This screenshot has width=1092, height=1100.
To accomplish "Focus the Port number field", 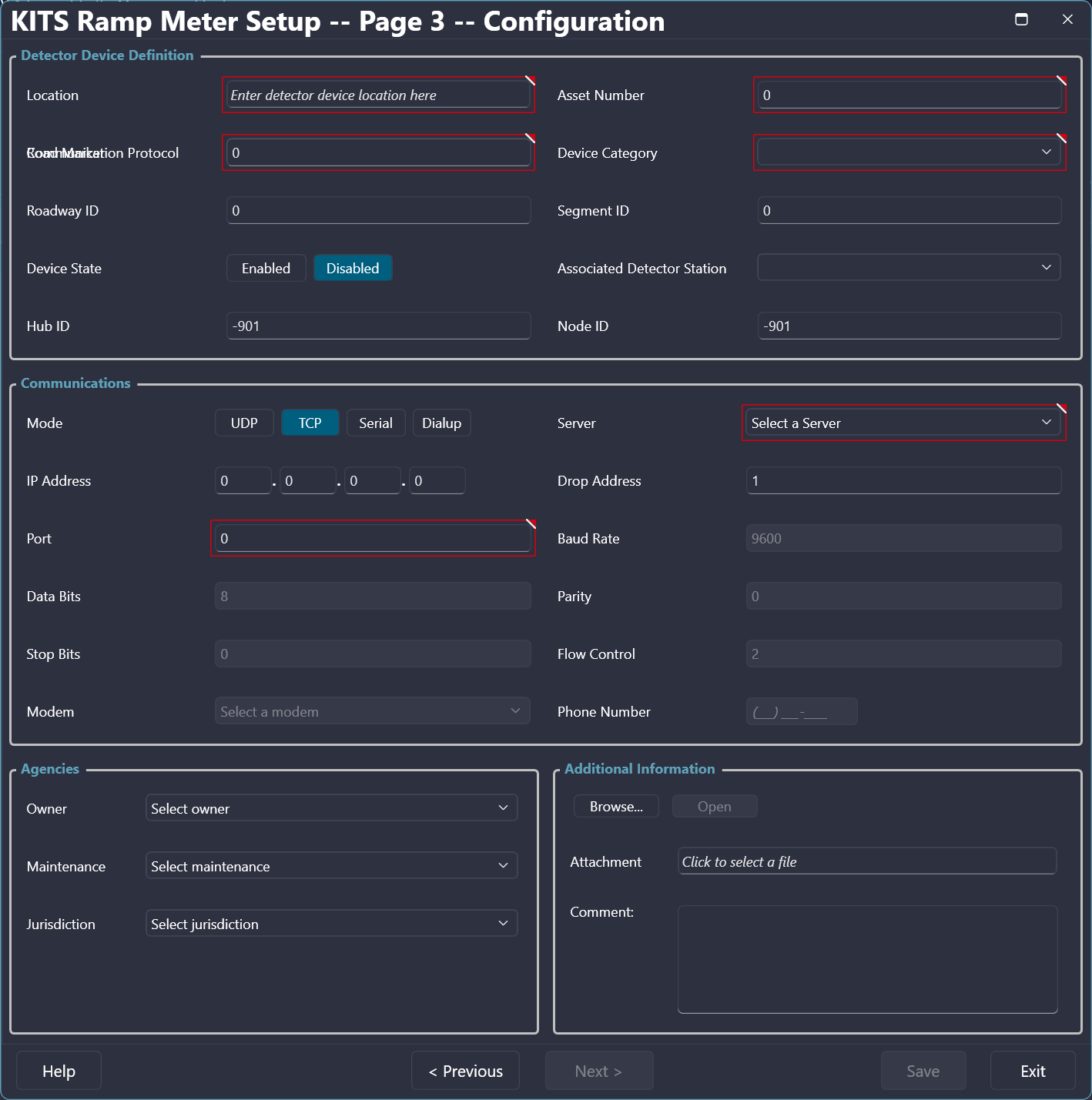I will click(373, 538).
